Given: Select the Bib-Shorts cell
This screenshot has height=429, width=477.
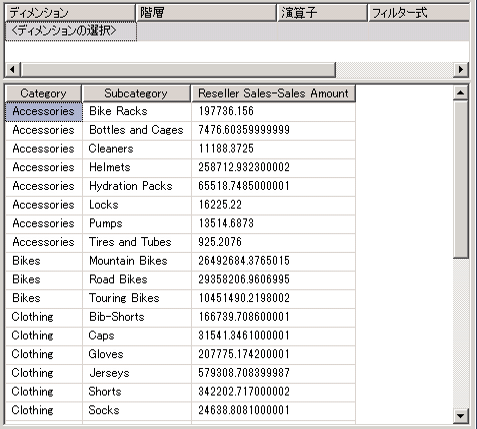Looking at the screenshot, I should 137,317.
